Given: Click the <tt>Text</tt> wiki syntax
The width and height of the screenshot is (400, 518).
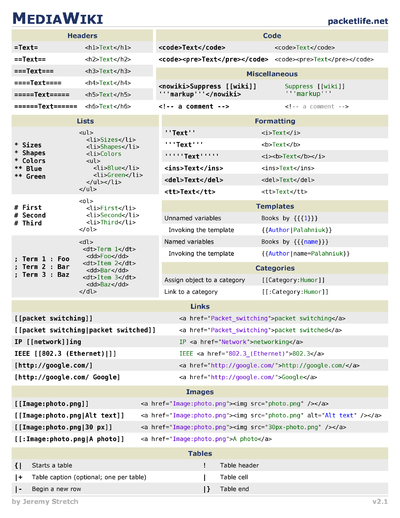Looking at the screenshot, I should [190, 192].
